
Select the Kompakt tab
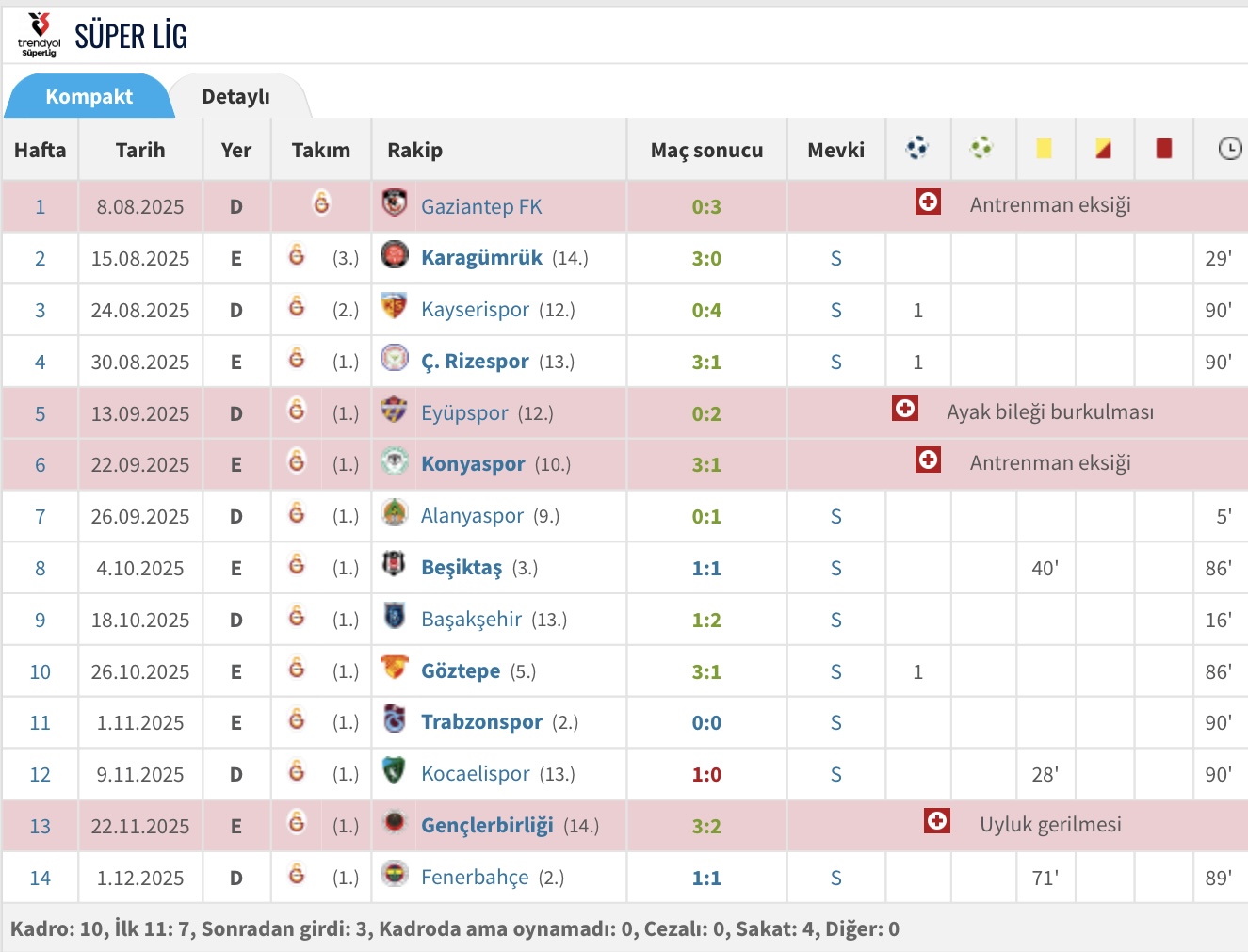click(x=89, y=96)
